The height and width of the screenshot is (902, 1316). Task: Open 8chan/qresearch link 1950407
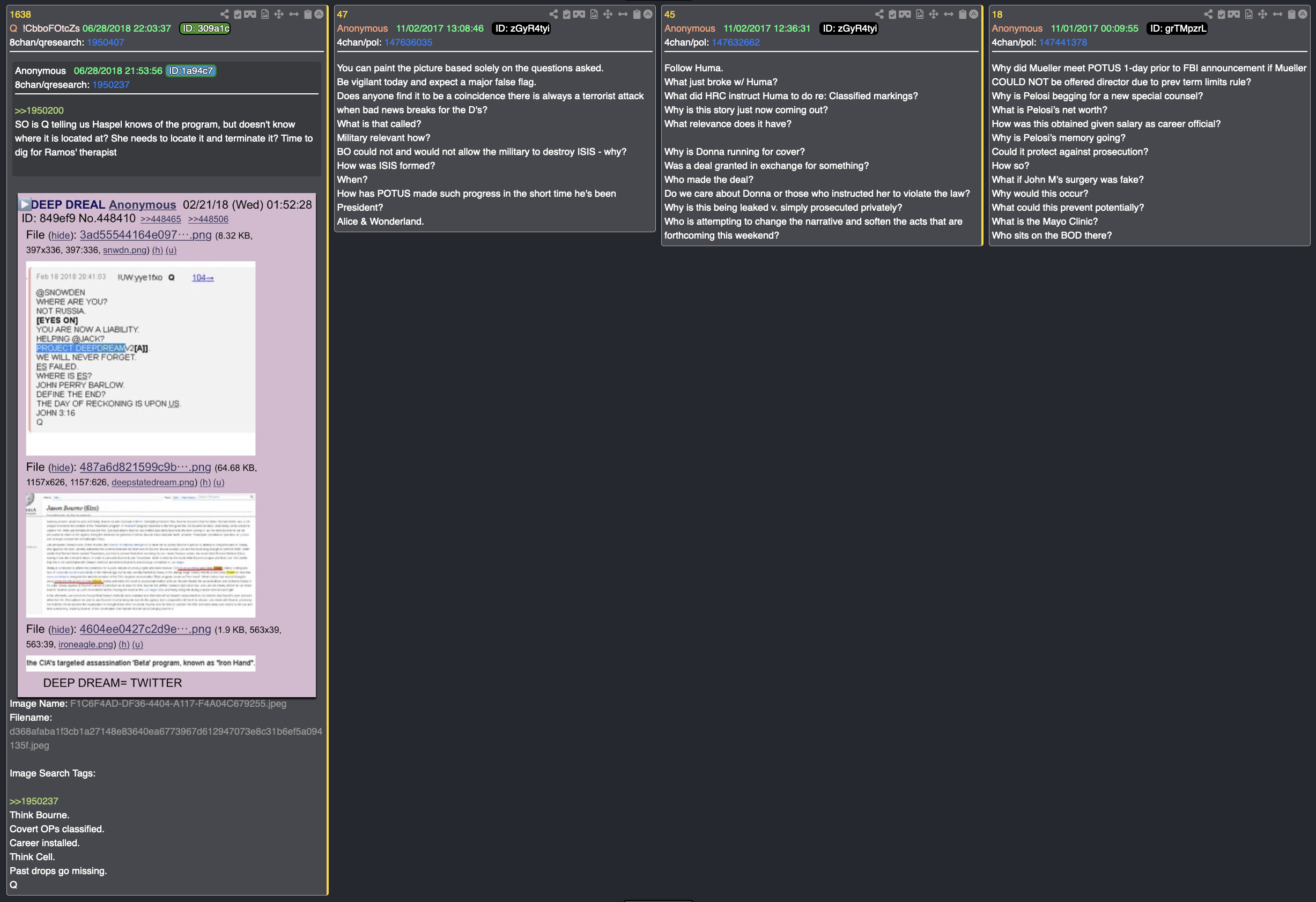click(x=105, y=42)
